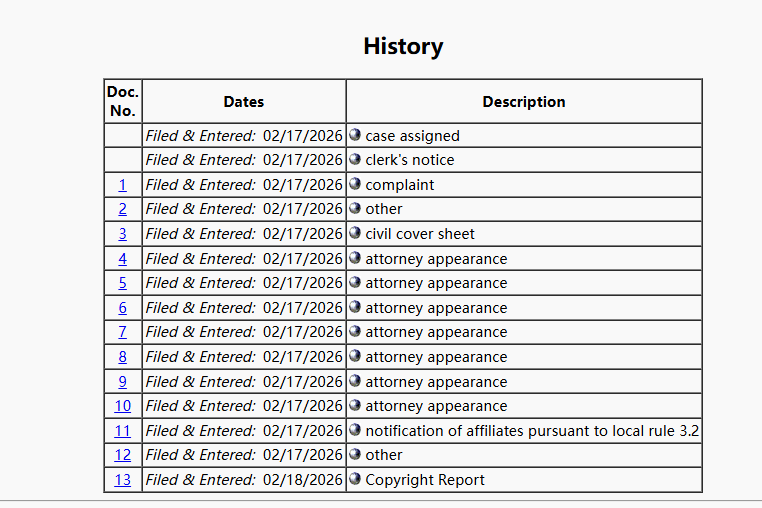Click the silver ball icon beside case assigned

[355, 135]
